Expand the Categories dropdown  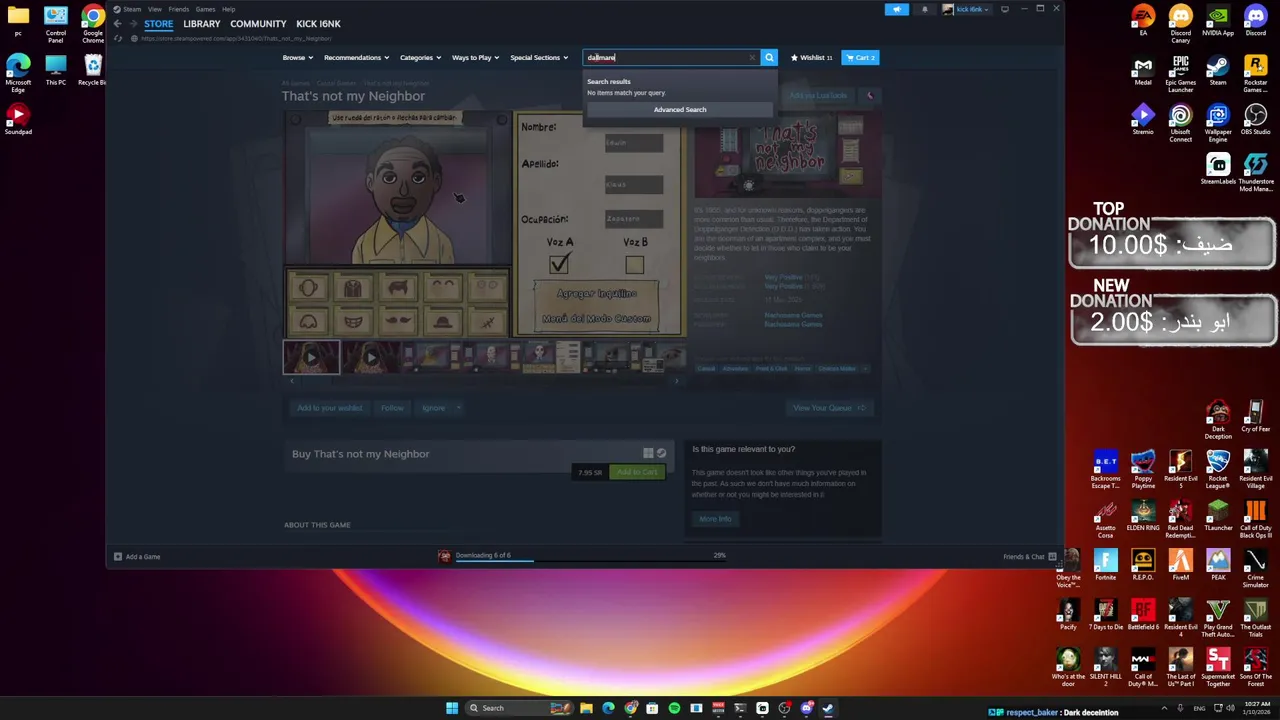[420, 58]
